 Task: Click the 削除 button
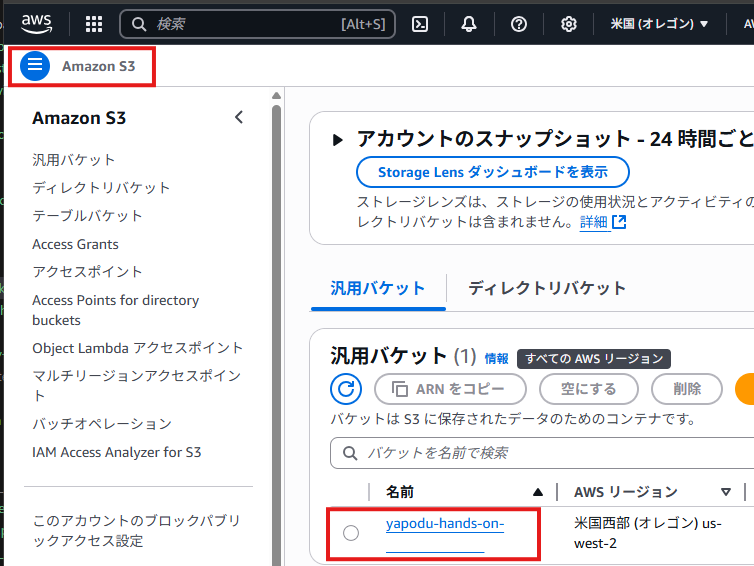click(x=687, y=389)
